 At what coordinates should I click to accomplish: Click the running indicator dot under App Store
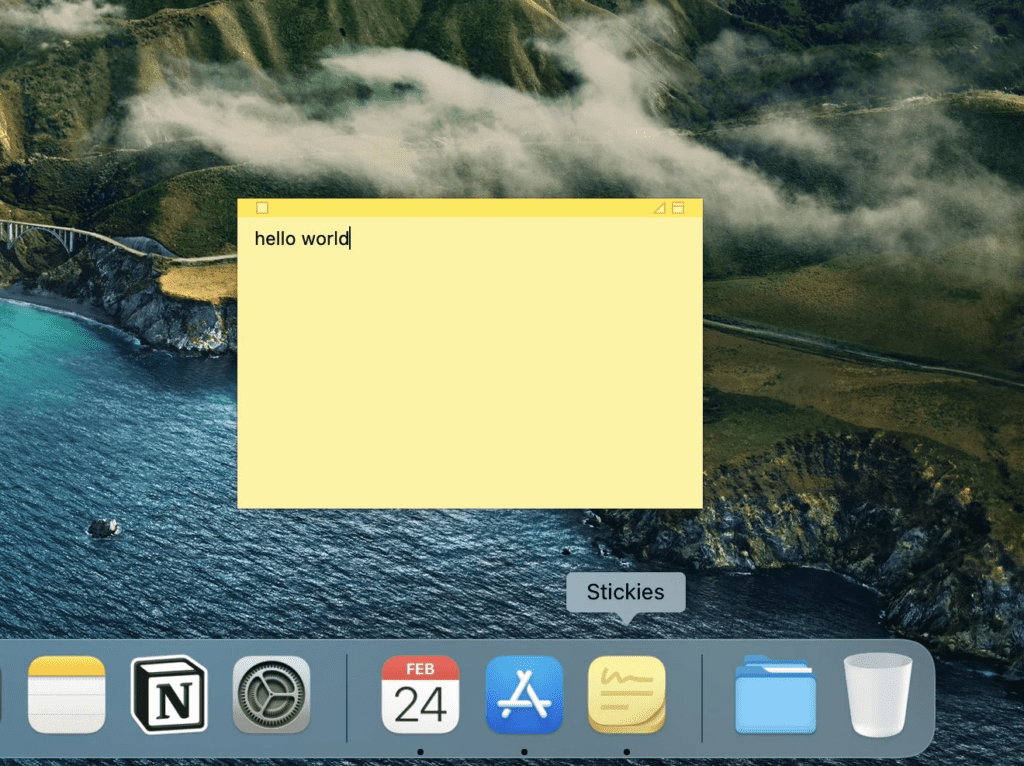click(x=524, y=751)
